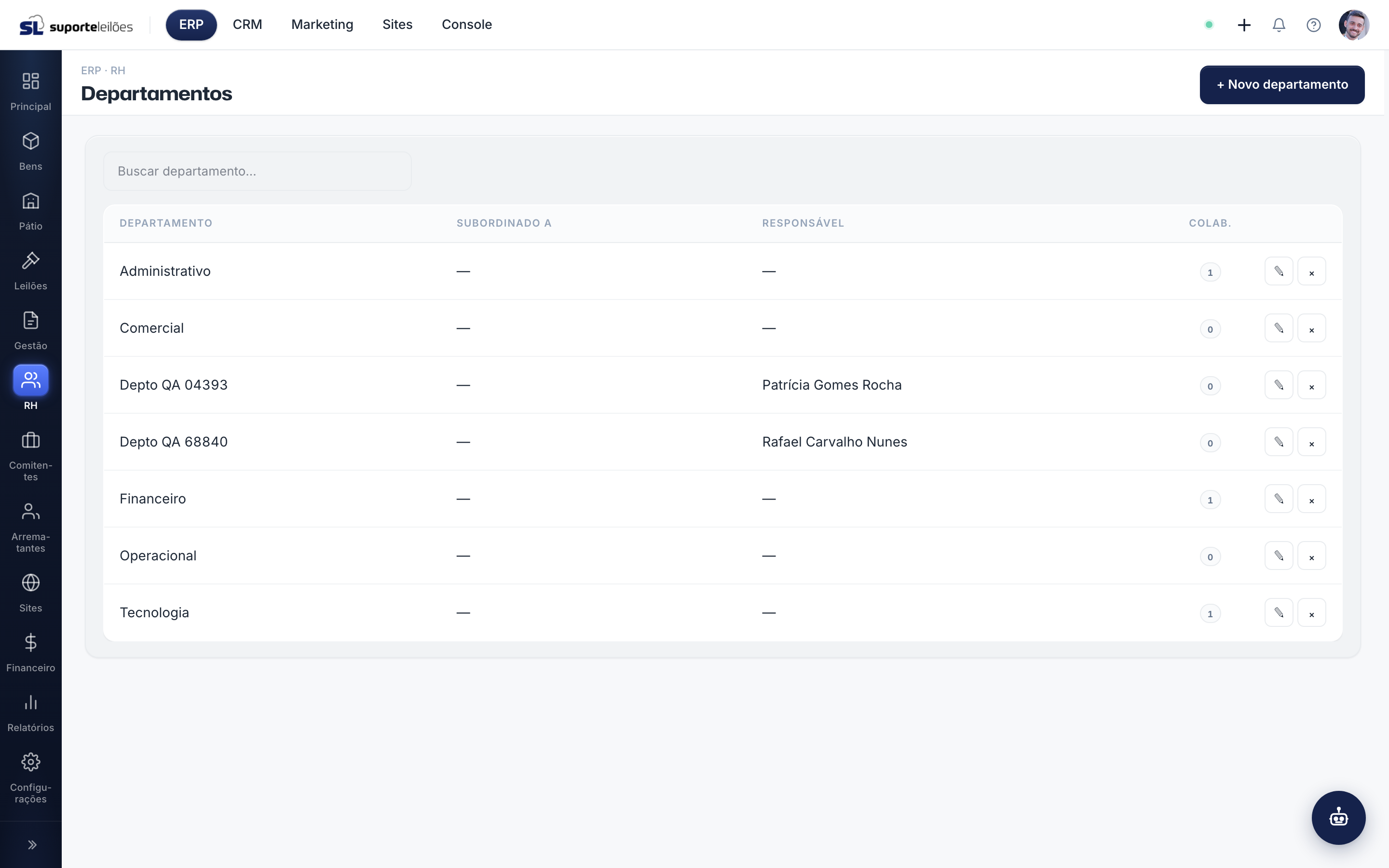1389x868 pixels.
Task: Click the Colab. column header
Action: pos(1210,223)
